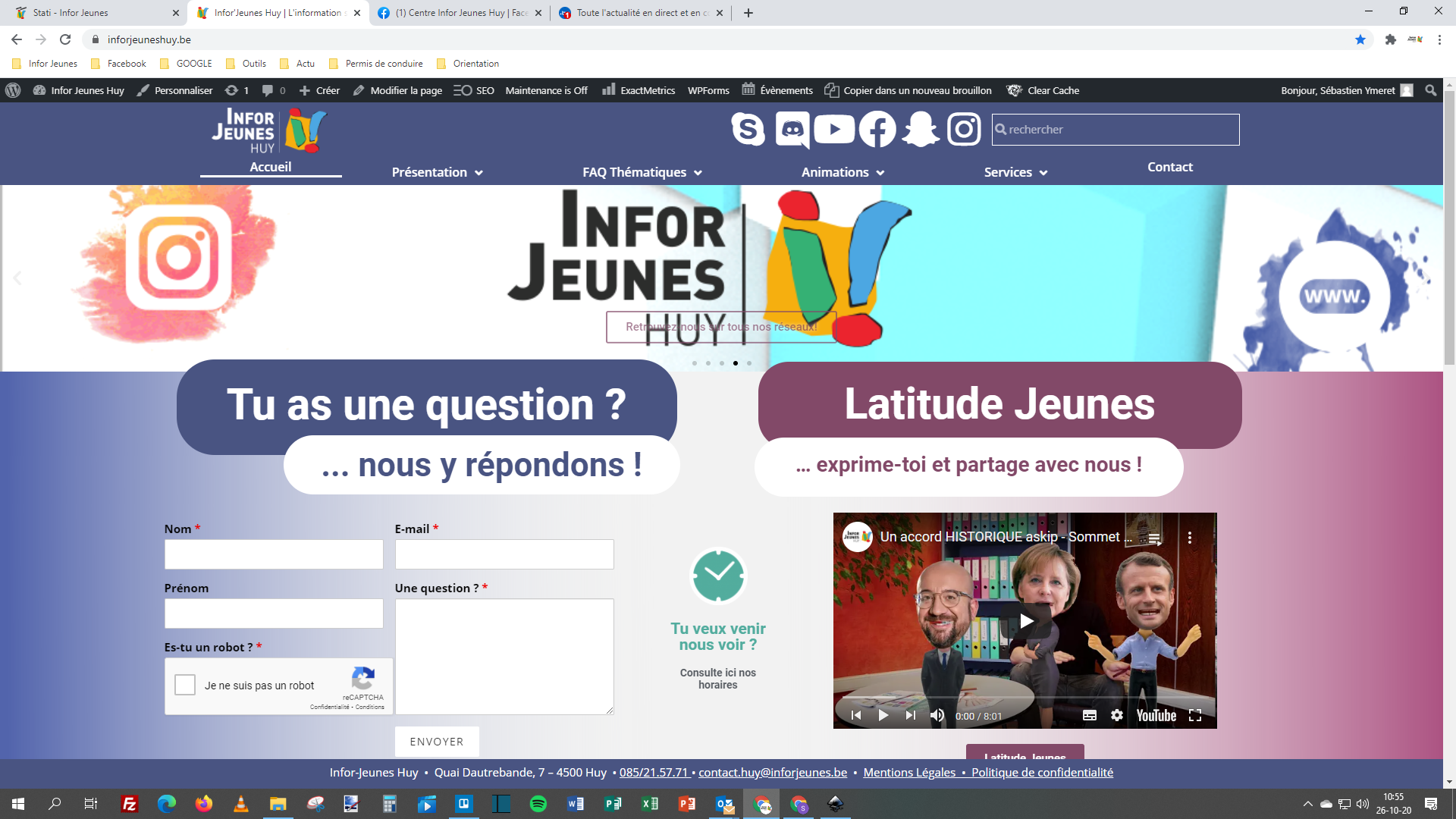Open the Windows Start menu
Image resolution: width=1456 pixels, height=819 pixels.
point(18,804)
